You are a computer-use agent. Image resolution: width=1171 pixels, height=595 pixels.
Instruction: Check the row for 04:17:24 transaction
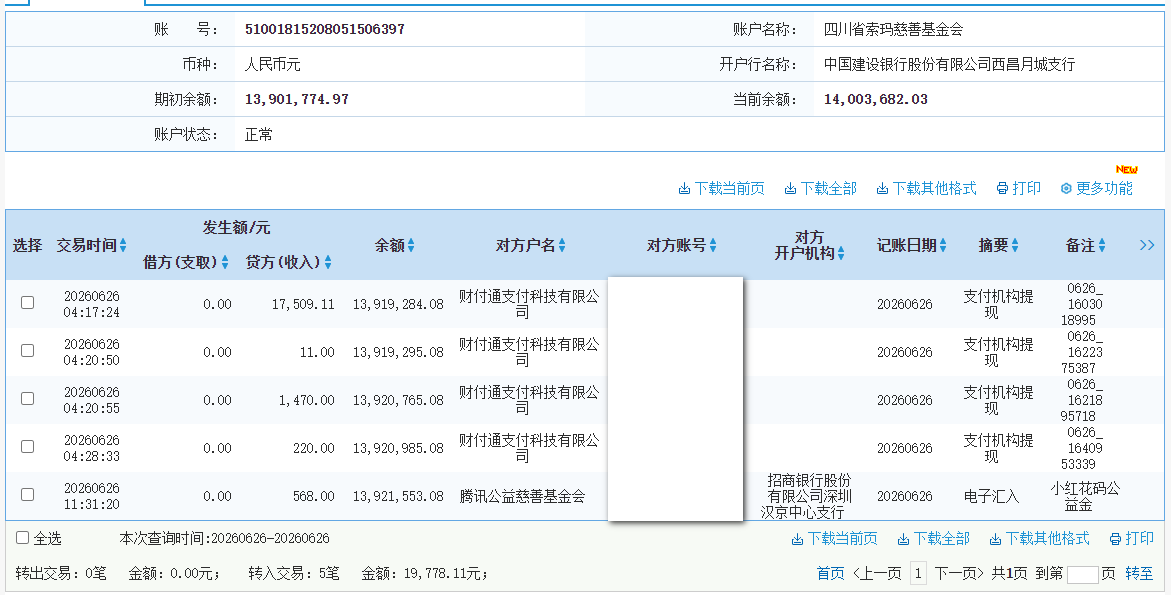point(28,303)
